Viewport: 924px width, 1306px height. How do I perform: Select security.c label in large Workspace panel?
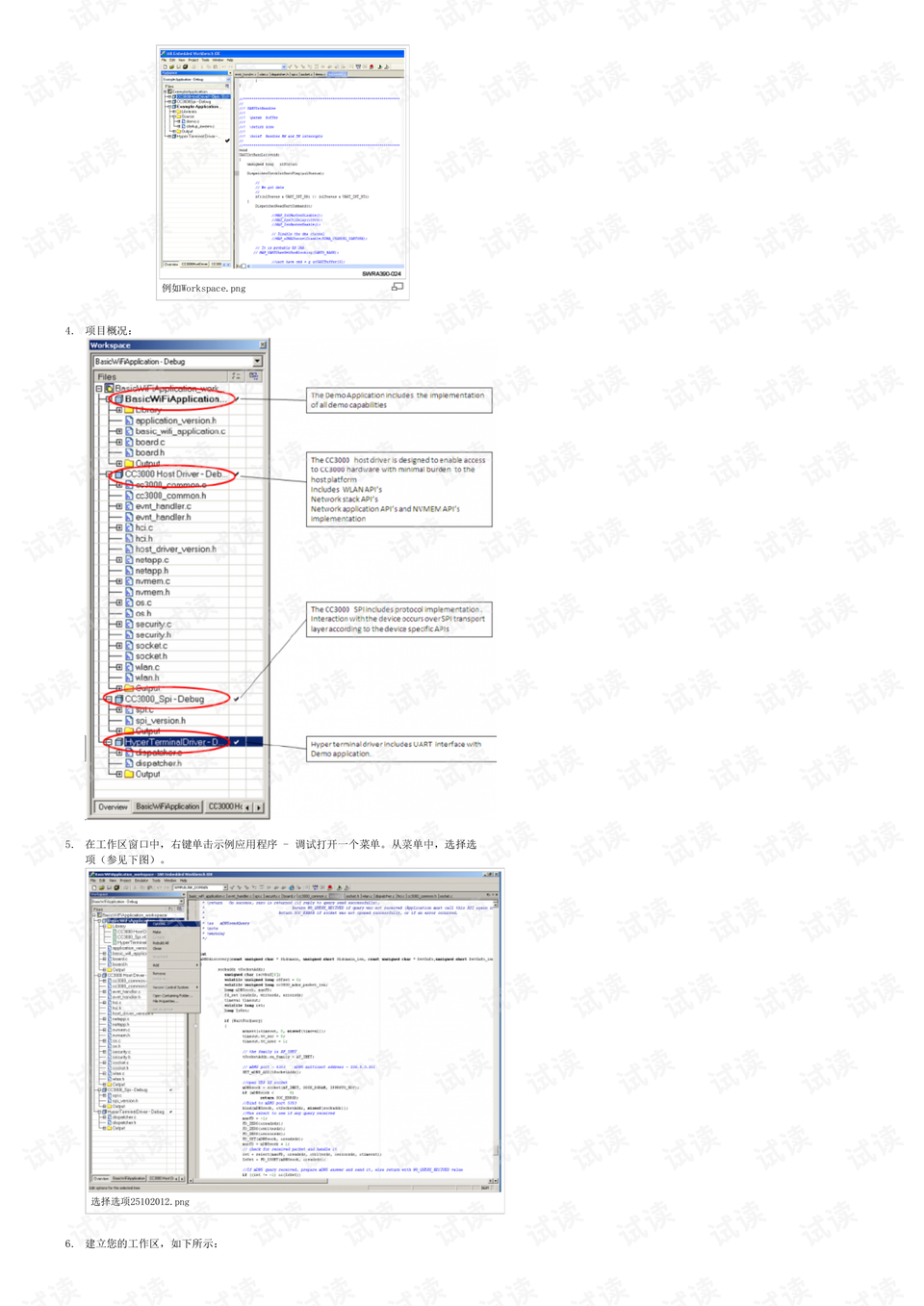click(x=154, y=624)
